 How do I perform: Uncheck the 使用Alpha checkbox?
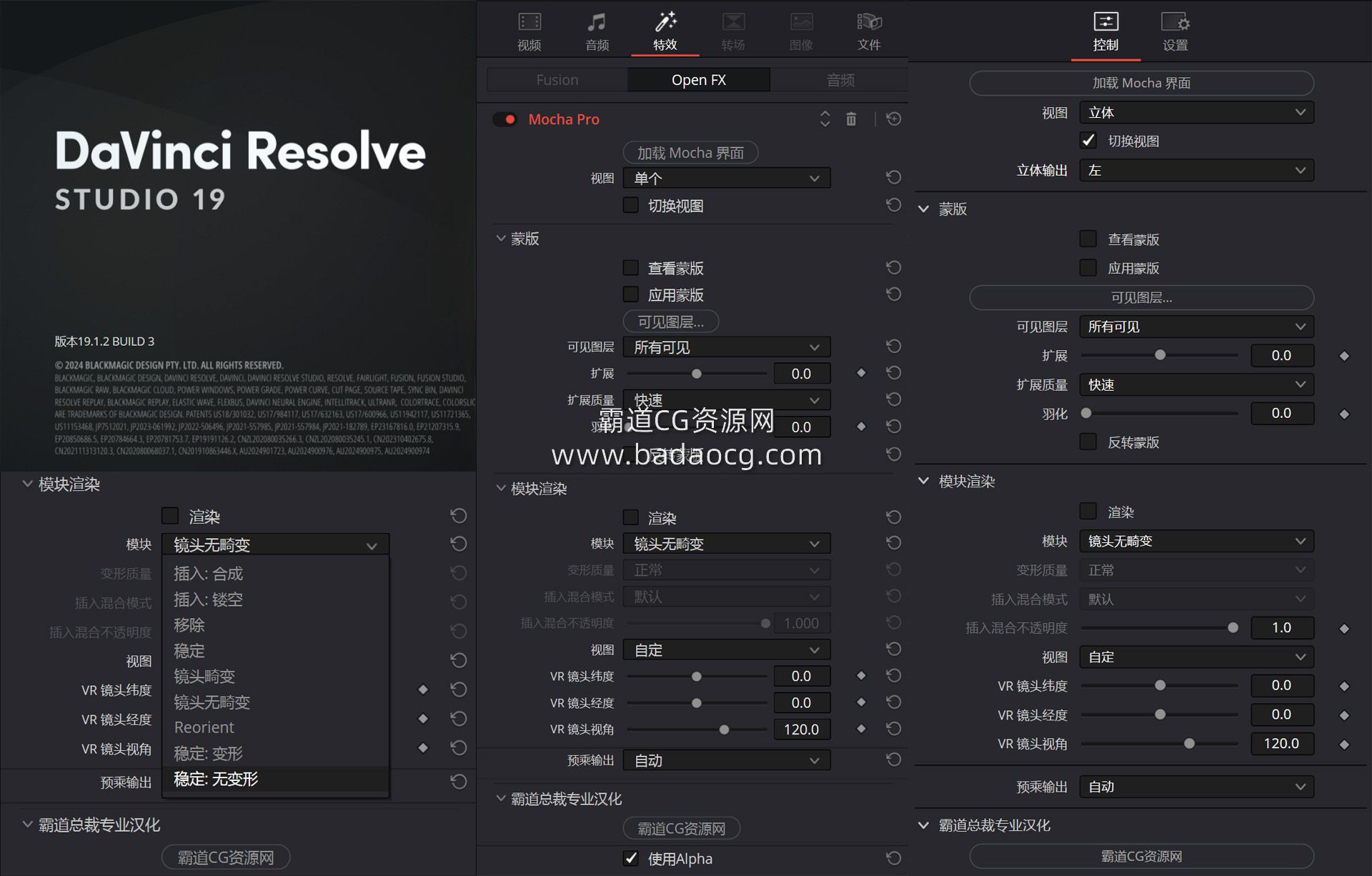[x=631, y=858]
